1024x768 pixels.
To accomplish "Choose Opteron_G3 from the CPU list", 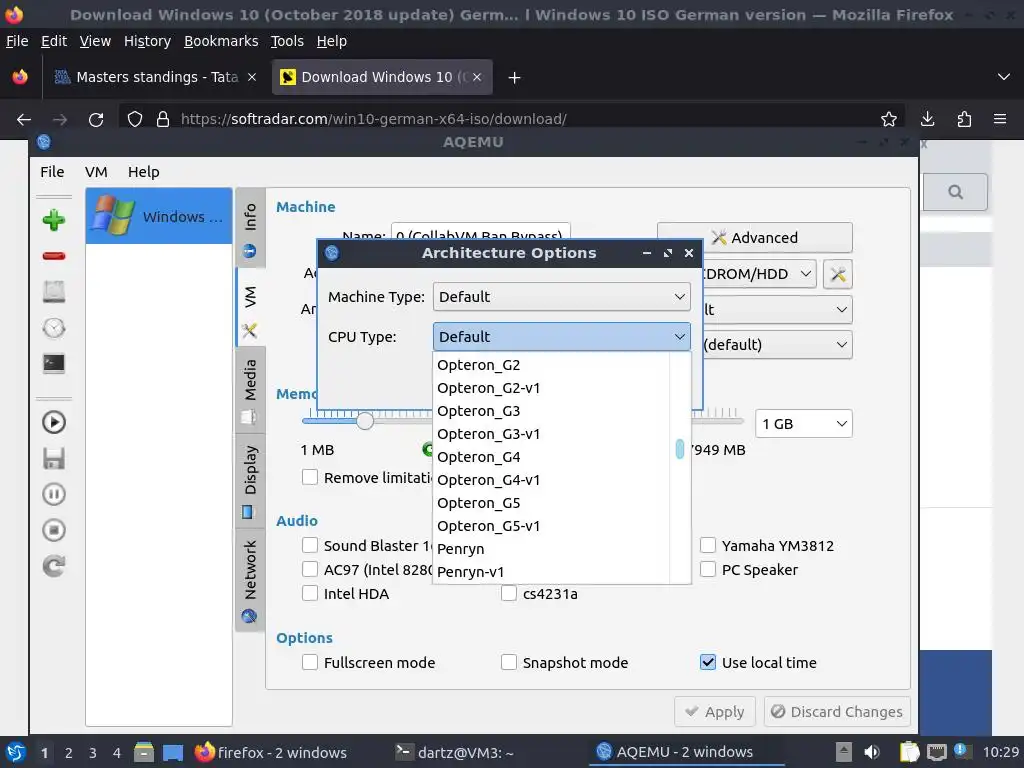I will 552,411.
